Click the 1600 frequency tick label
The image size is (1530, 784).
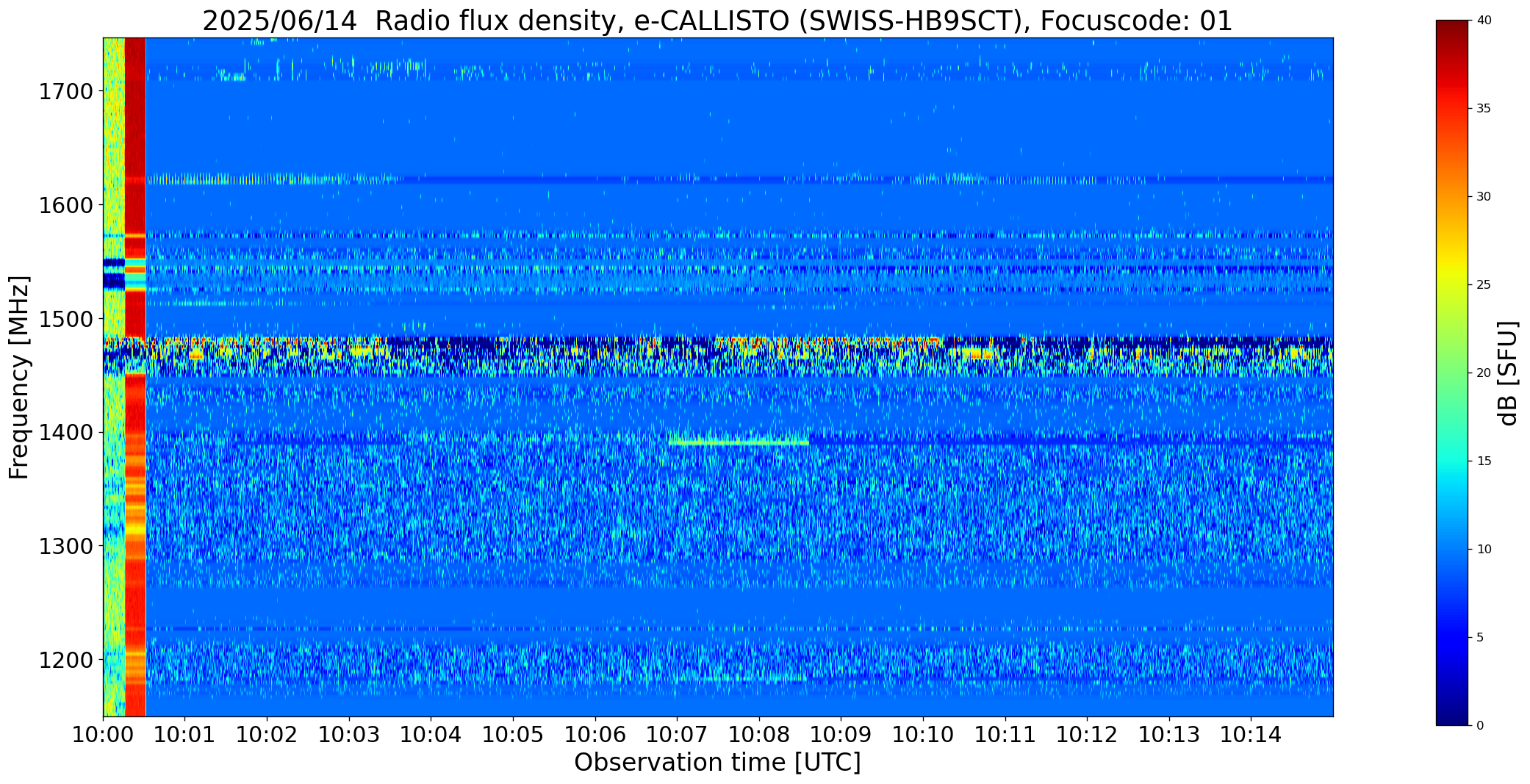click(x=66, y=205)
